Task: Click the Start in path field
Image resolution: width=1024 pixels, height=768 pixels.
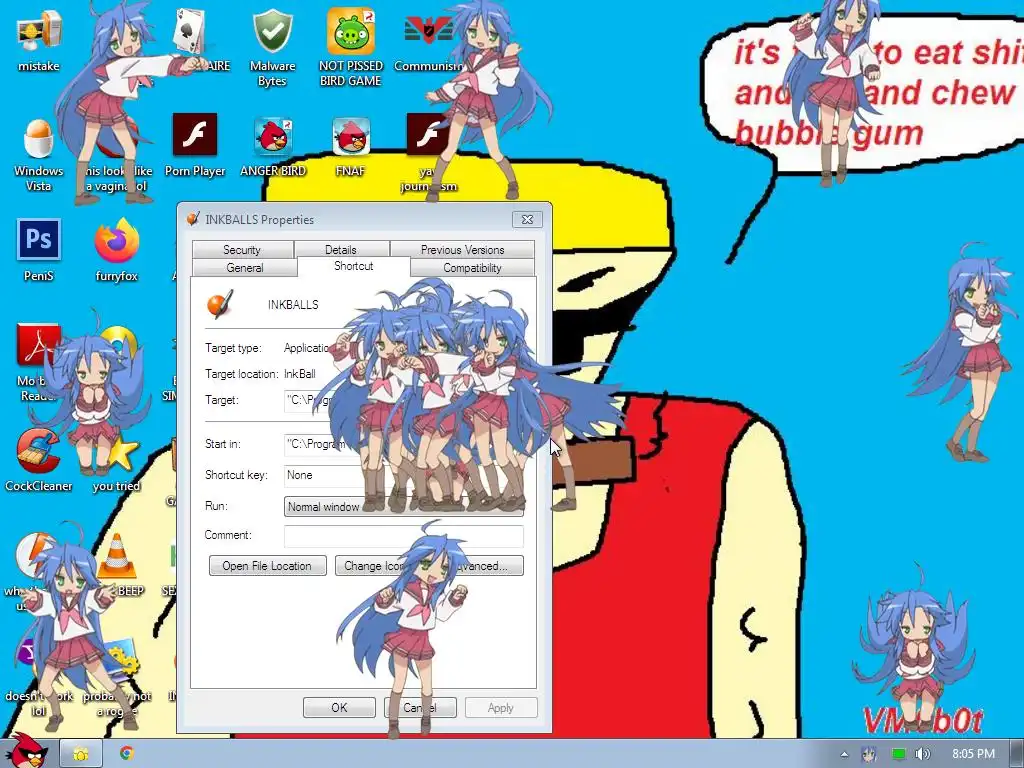Action: (x=404, y=444)
